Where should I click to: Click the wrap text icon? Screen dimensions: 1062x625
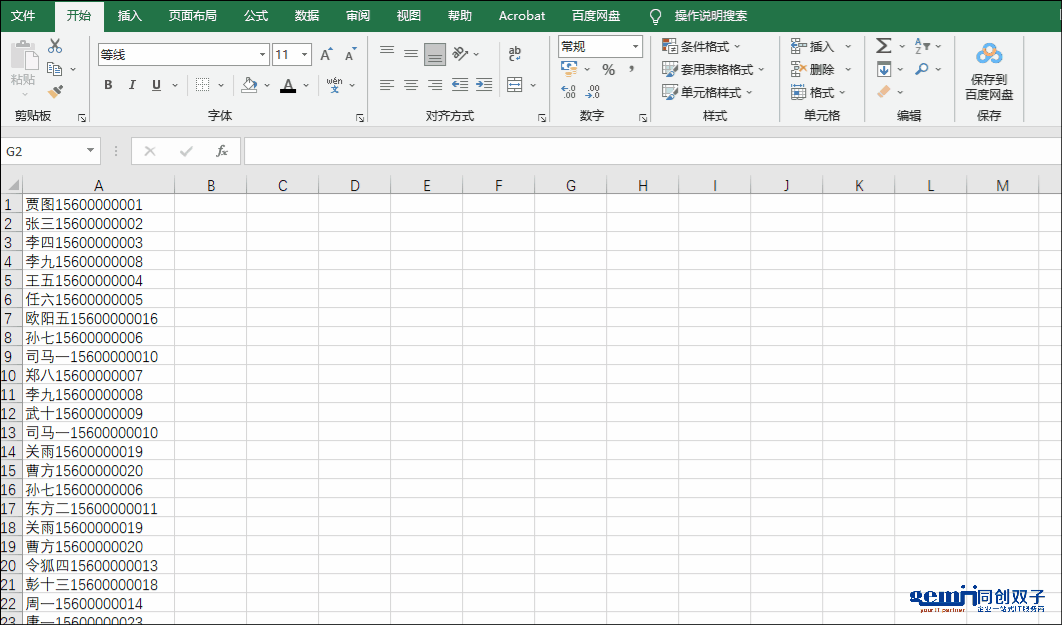point(515,54)
